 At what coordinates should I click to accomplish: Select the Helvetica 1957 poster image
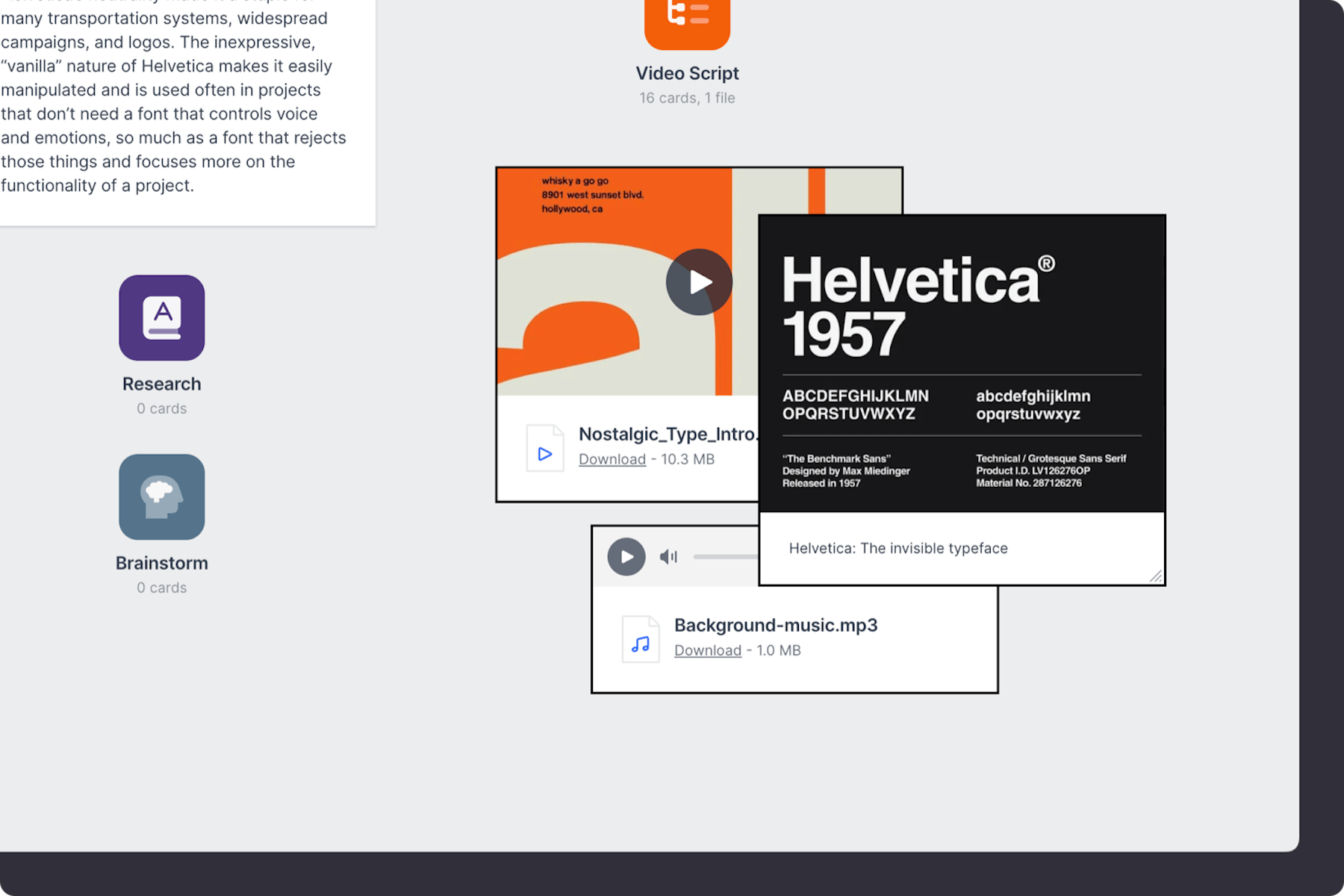(962, 364)
